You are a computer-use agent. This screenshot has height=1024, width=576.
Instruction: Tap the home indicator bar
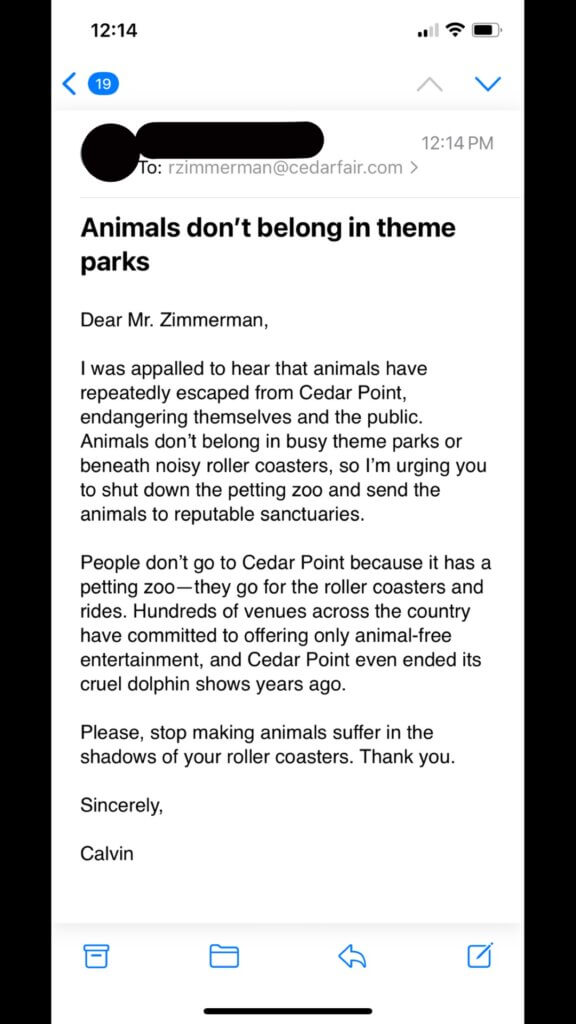tap(288, 1012)
